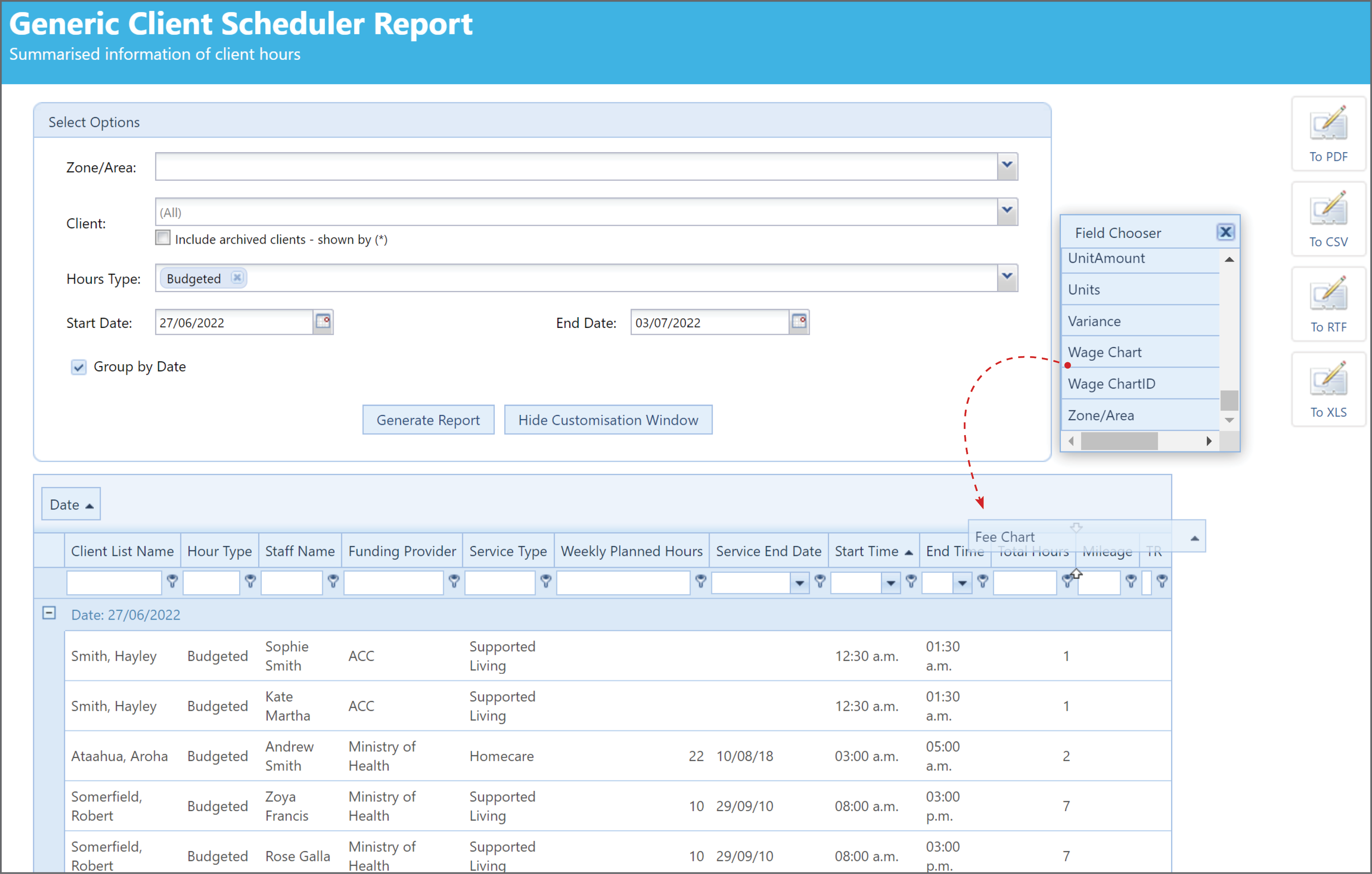The width and height of the screenshot is (1372, 874).
Task: Click End Date input field
Action: 709,323
